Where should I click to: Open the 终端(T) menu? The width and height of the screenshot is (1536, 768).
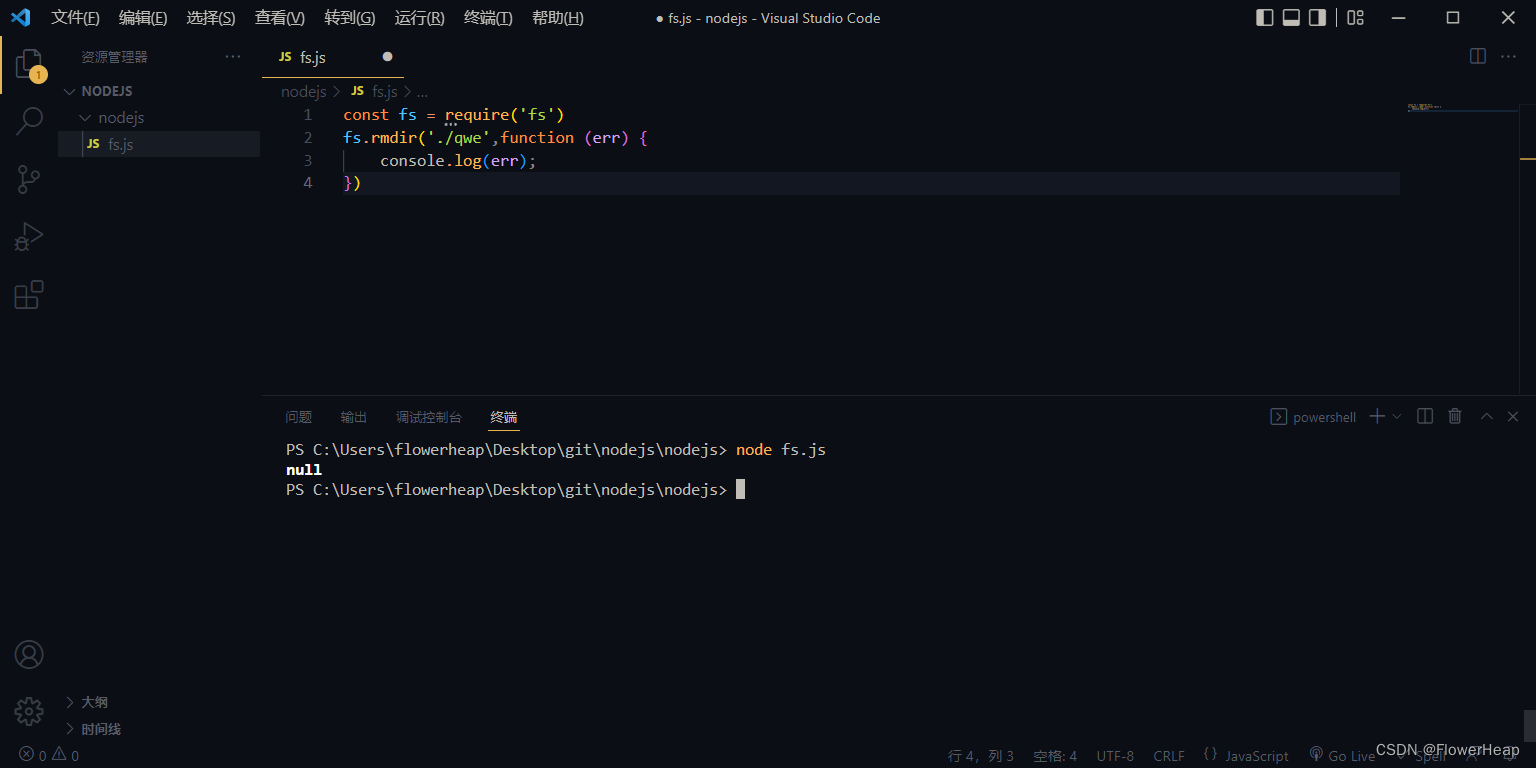[x=488, y=18]
